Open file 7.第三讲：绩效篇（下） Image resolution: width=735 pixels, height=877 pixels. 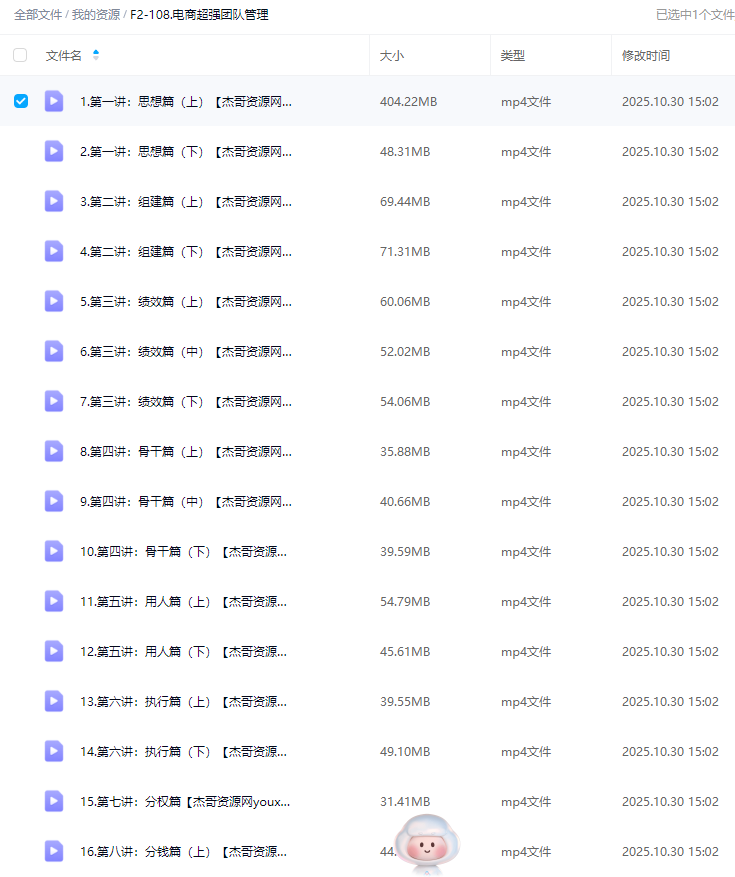coord(186,402)
